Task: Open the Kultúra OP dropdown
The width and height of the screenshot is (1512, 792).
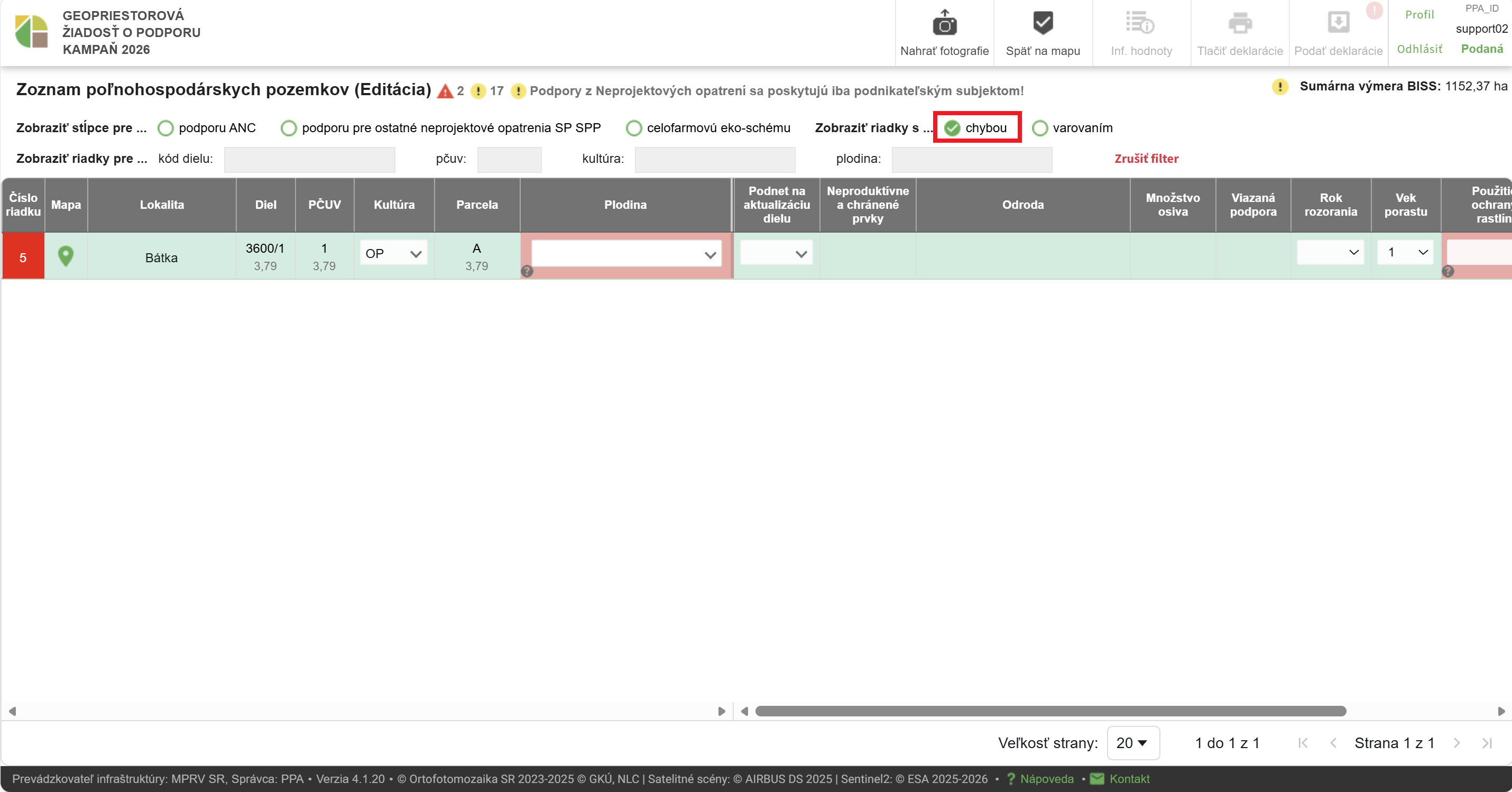Action: click(x=393, y=254)
